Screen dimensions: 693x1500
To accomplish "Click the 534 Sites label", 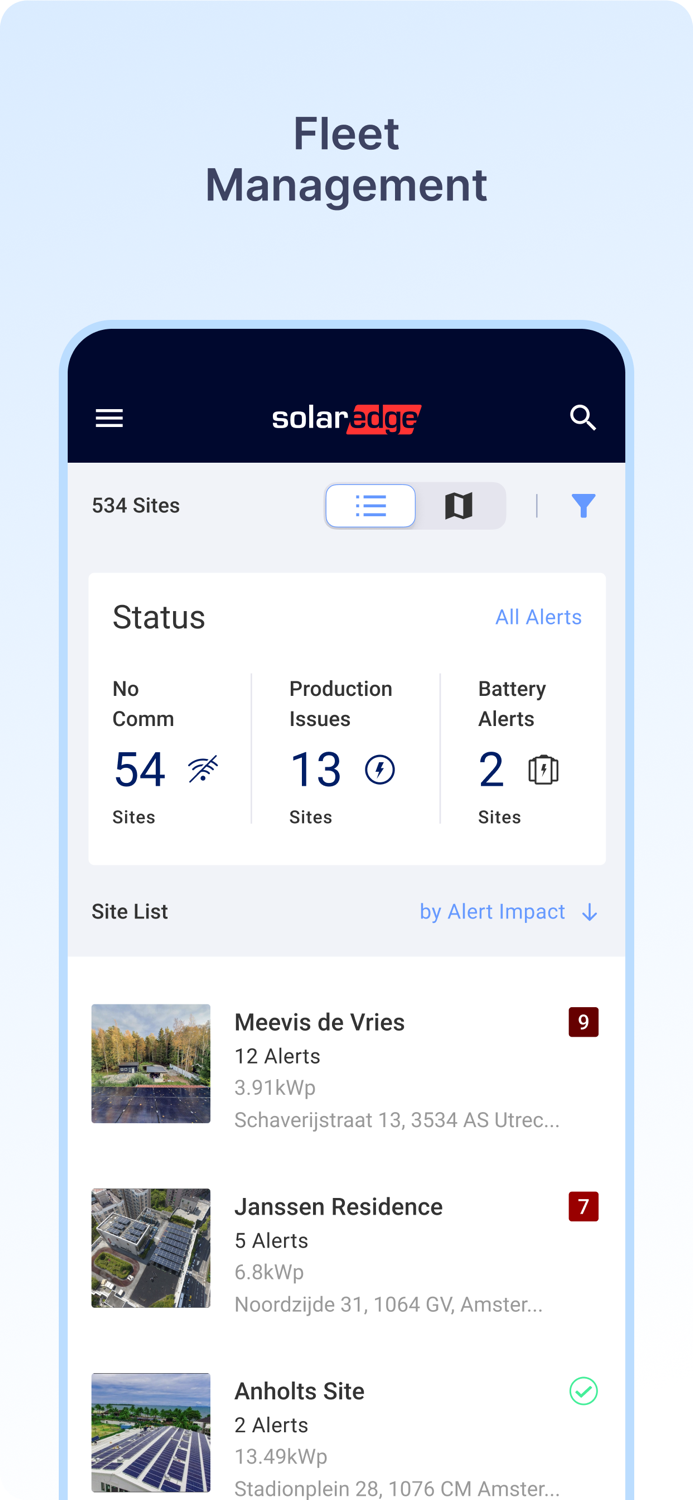I will pos(135,506).
